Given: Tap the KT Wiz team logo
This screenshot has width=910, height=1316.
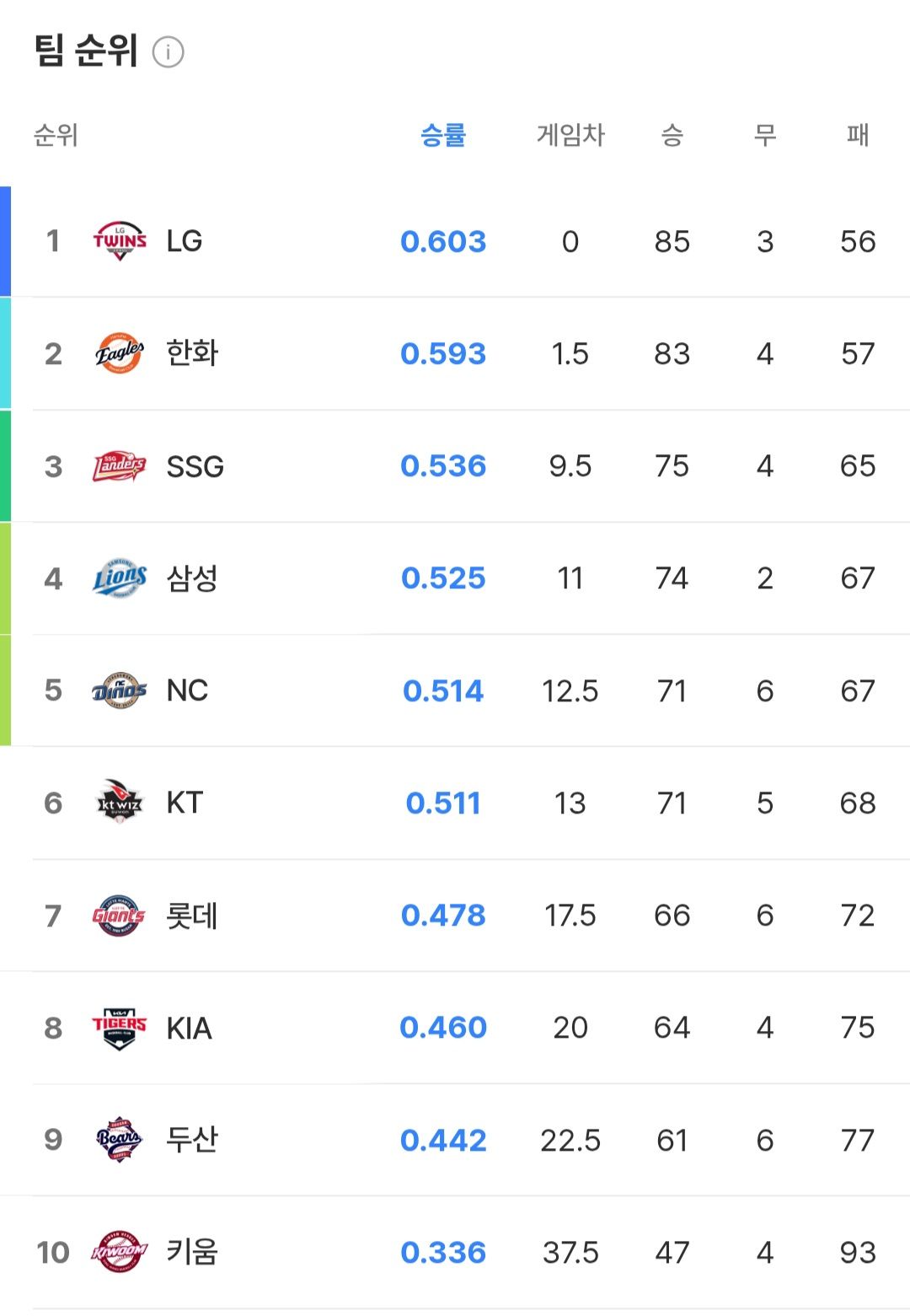Looking at the screenshot, I should click(119, 803).
